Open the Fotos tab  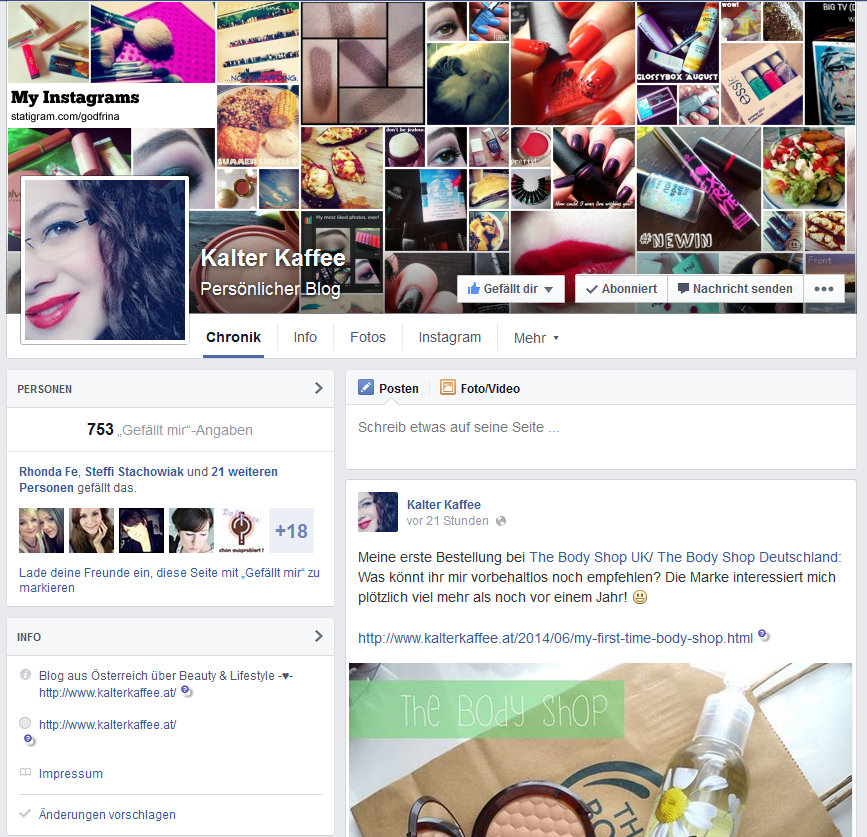point(368,337)
